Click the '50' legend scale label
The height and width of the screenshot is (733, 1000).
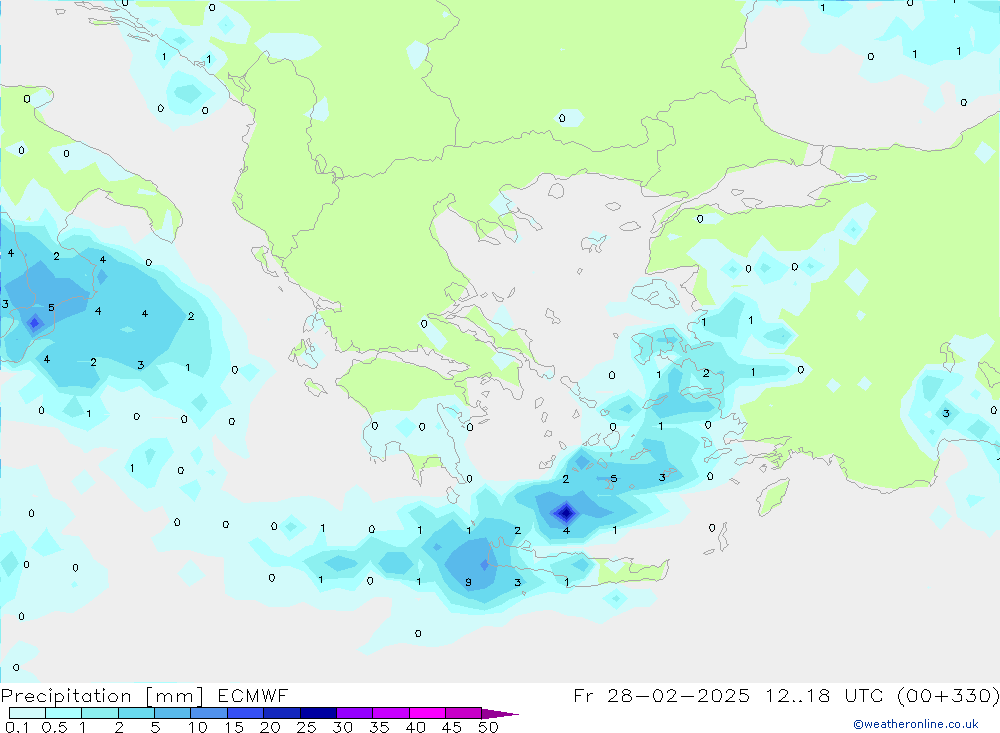pyautogui.click(x=488, y=727)
